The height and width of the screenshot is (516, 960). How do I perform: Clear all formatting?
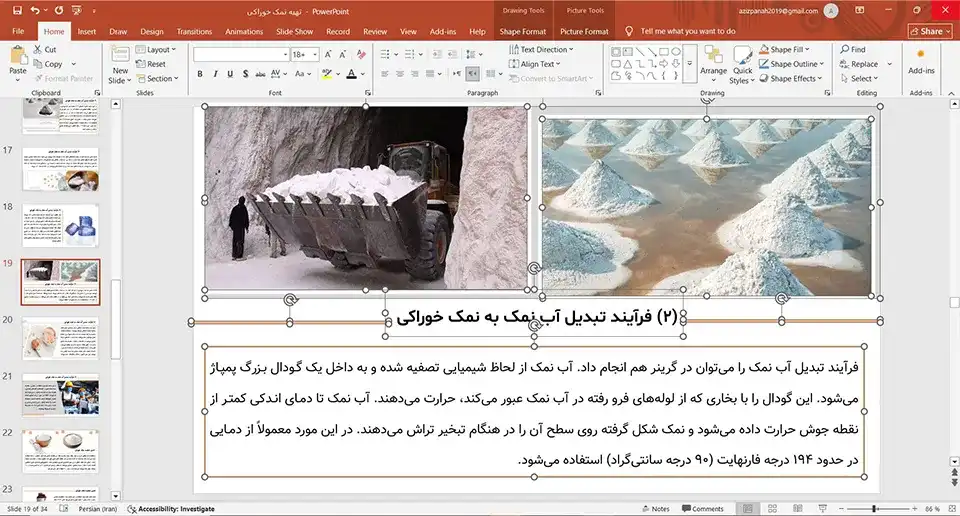click(x=361, y=54)
